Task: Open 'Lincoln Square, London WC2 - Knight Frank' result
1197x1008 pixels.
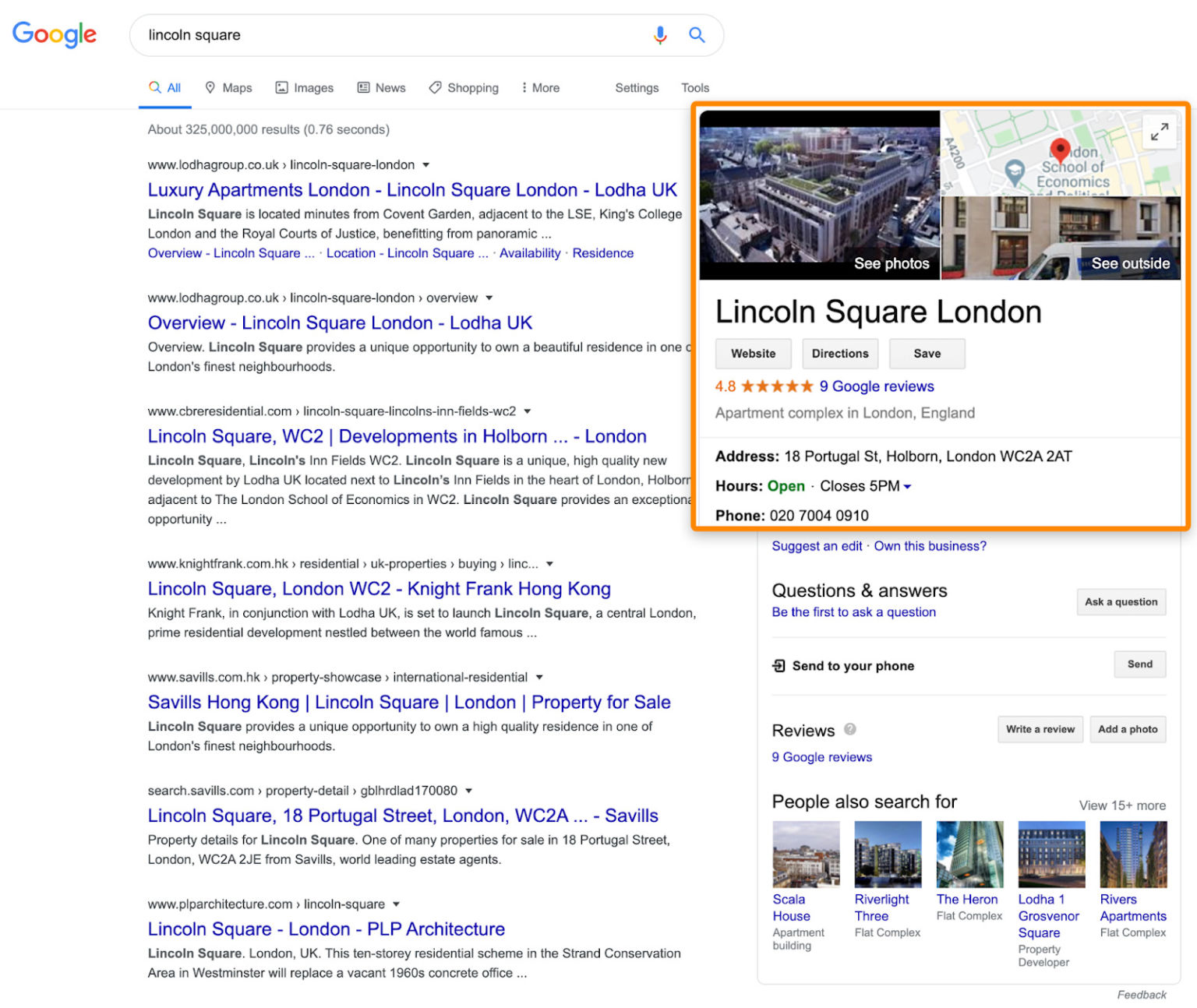Action: point(380,589)
